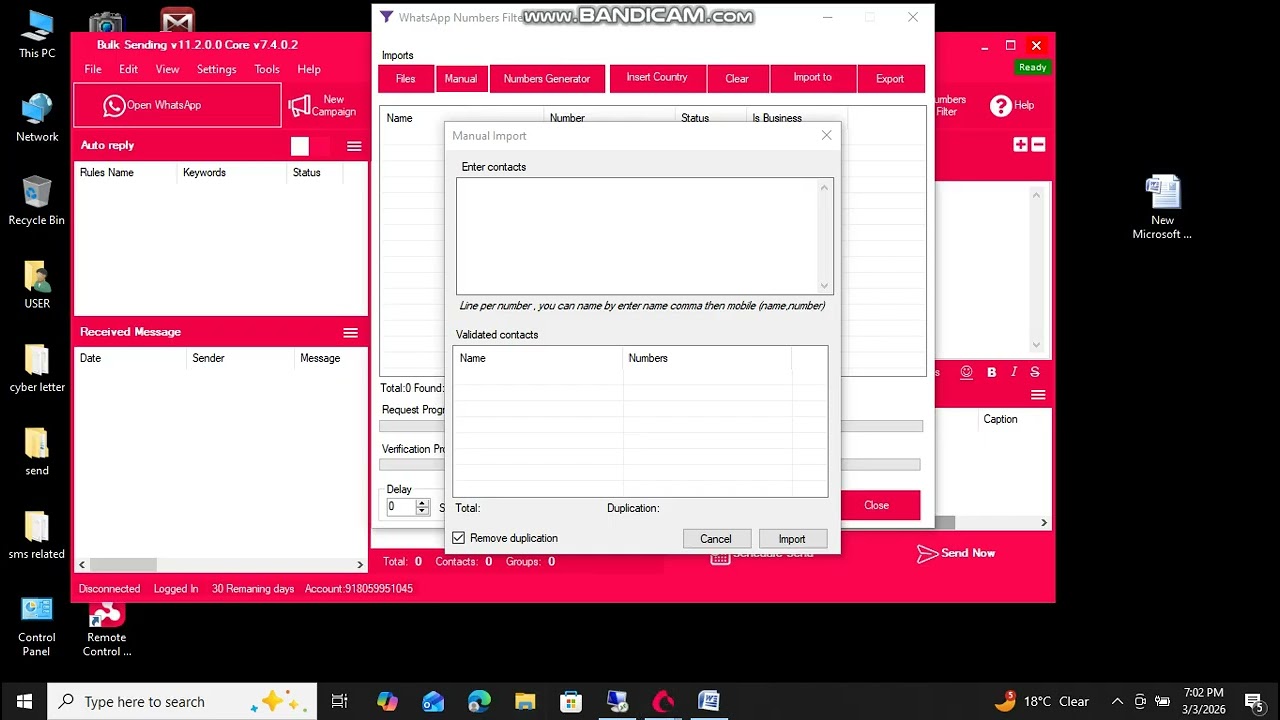This screenshot has width=1280, height=720.
Task: Open the Settings menu in Bulk Sending
Action: pyautogui.click(x=216, y=69)
